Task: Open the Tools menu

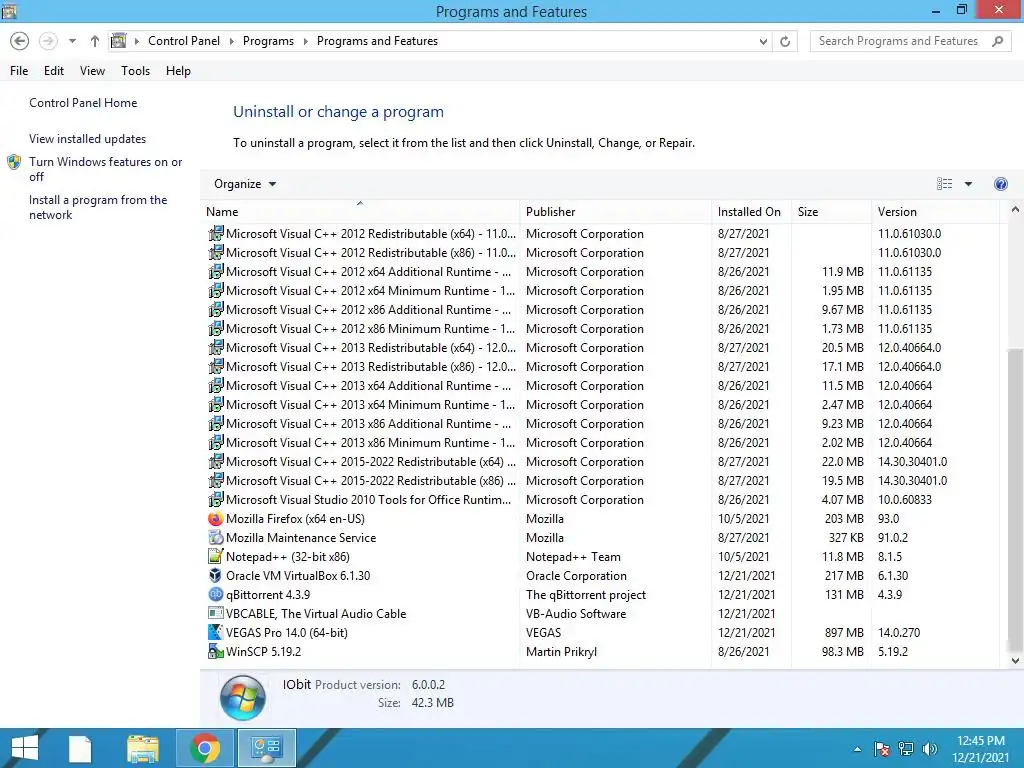Action: (135, 71)
